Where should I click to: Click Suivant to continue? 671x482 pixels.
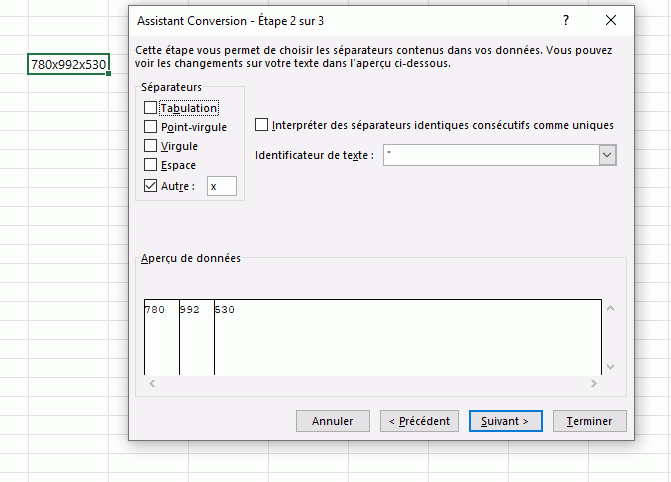point(505,421)
